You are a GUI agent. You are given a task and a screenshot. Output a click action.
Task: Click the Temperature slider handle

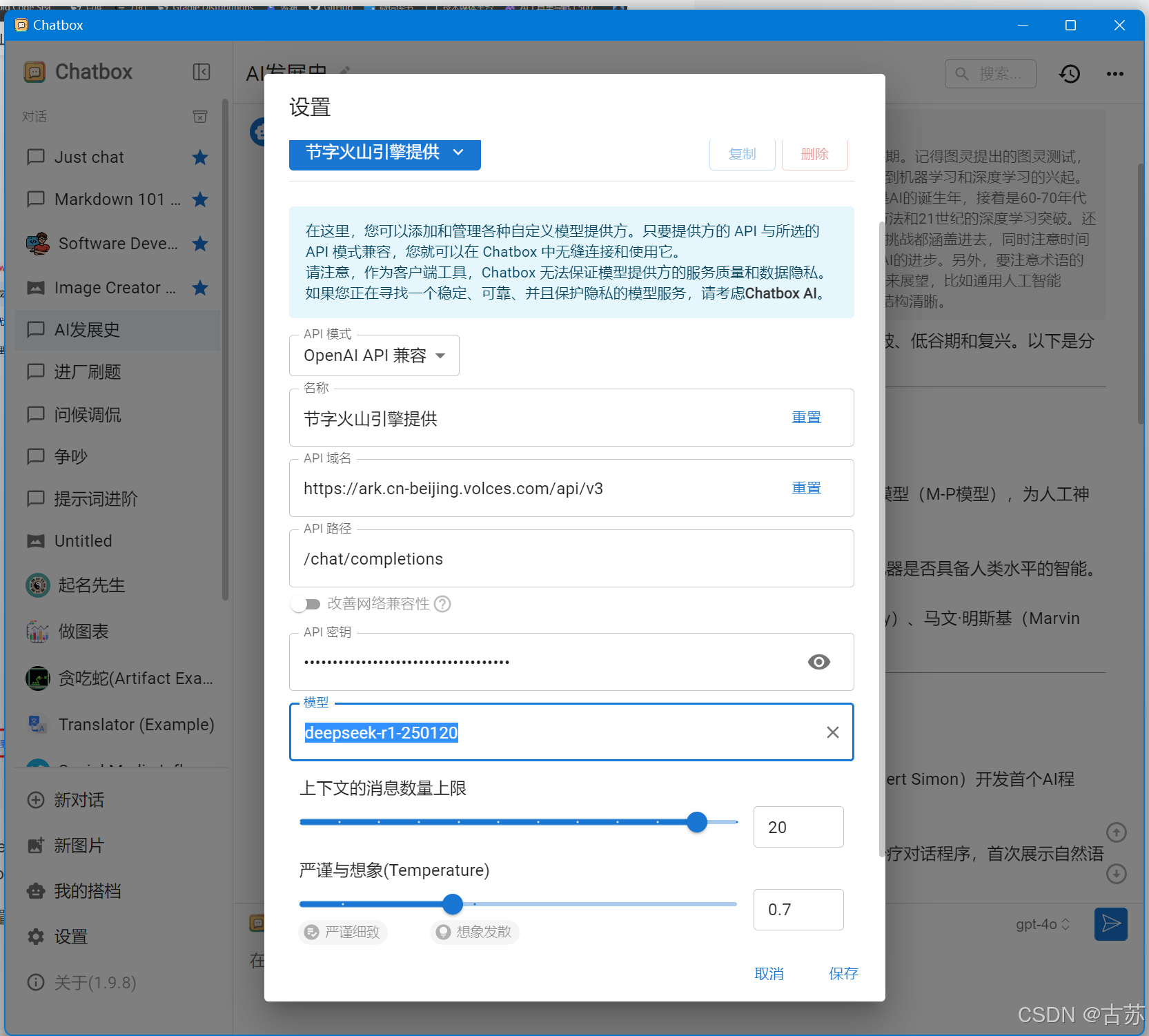(453, 903)
